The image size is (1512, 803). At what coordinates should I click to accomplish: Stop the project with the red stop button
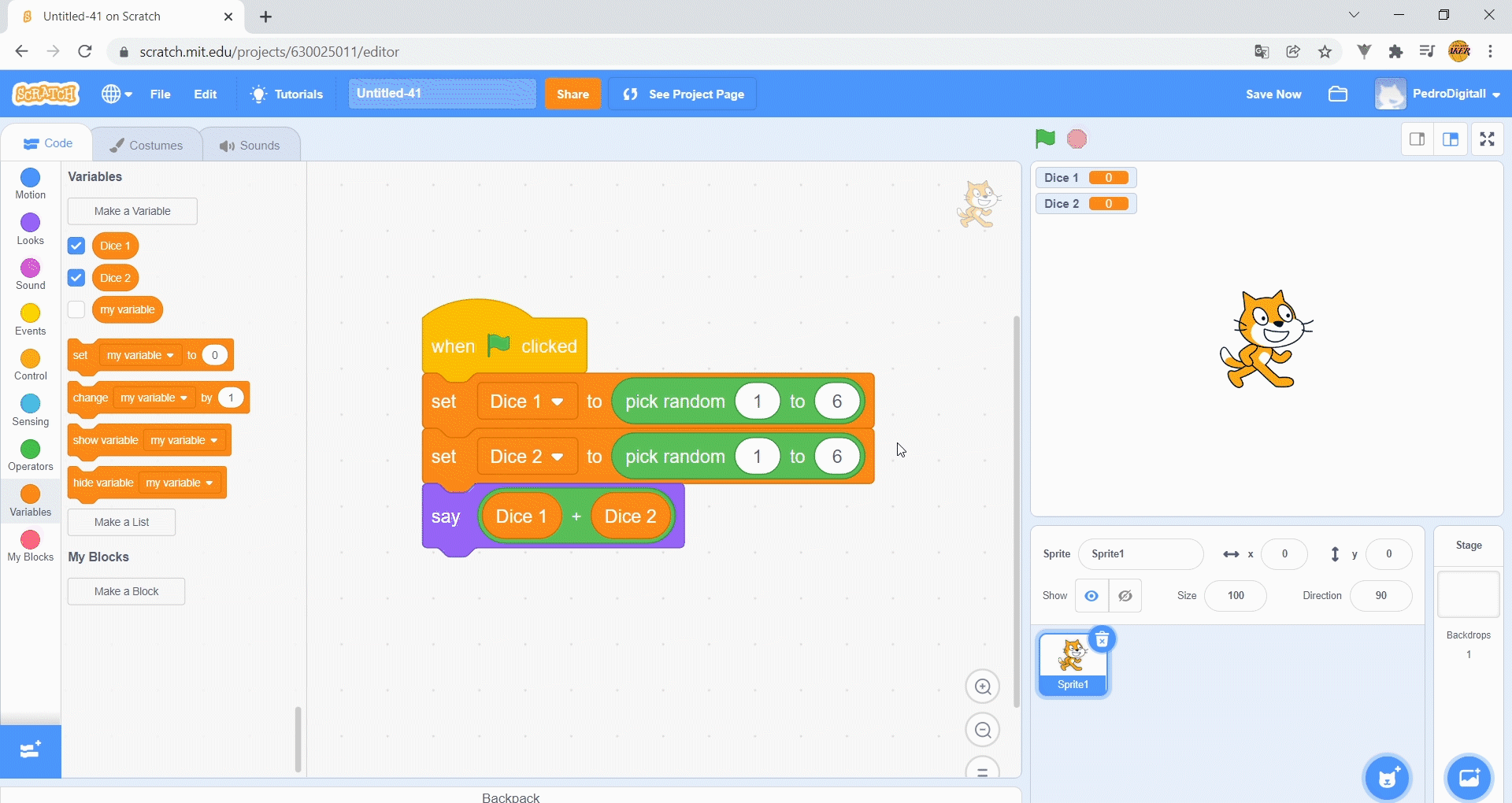1077,139
